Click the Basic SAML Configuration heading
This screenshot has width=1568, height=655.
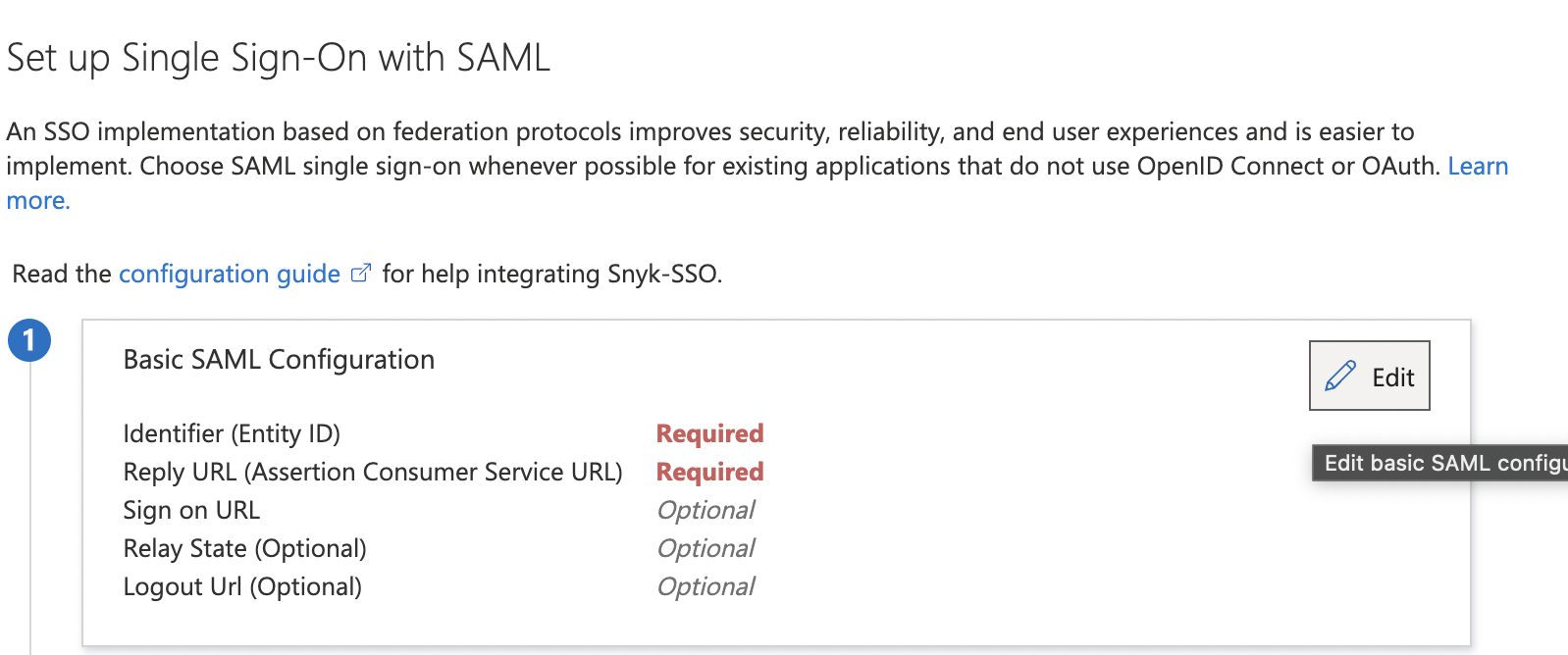tap(279, 359)
